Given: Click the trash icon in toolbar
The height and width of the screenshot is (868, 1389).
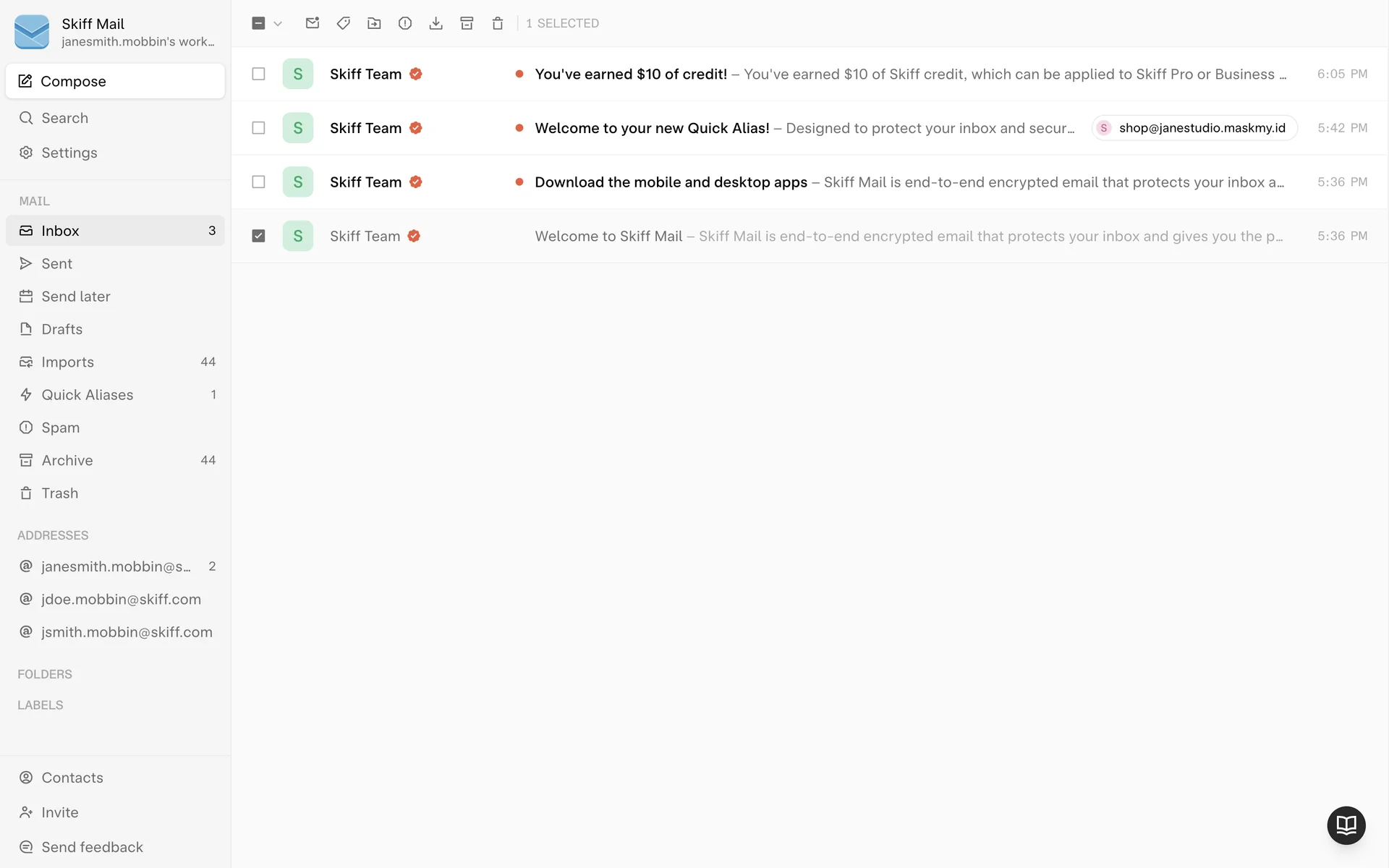Looking at the screenshot, I should (498, 23).
